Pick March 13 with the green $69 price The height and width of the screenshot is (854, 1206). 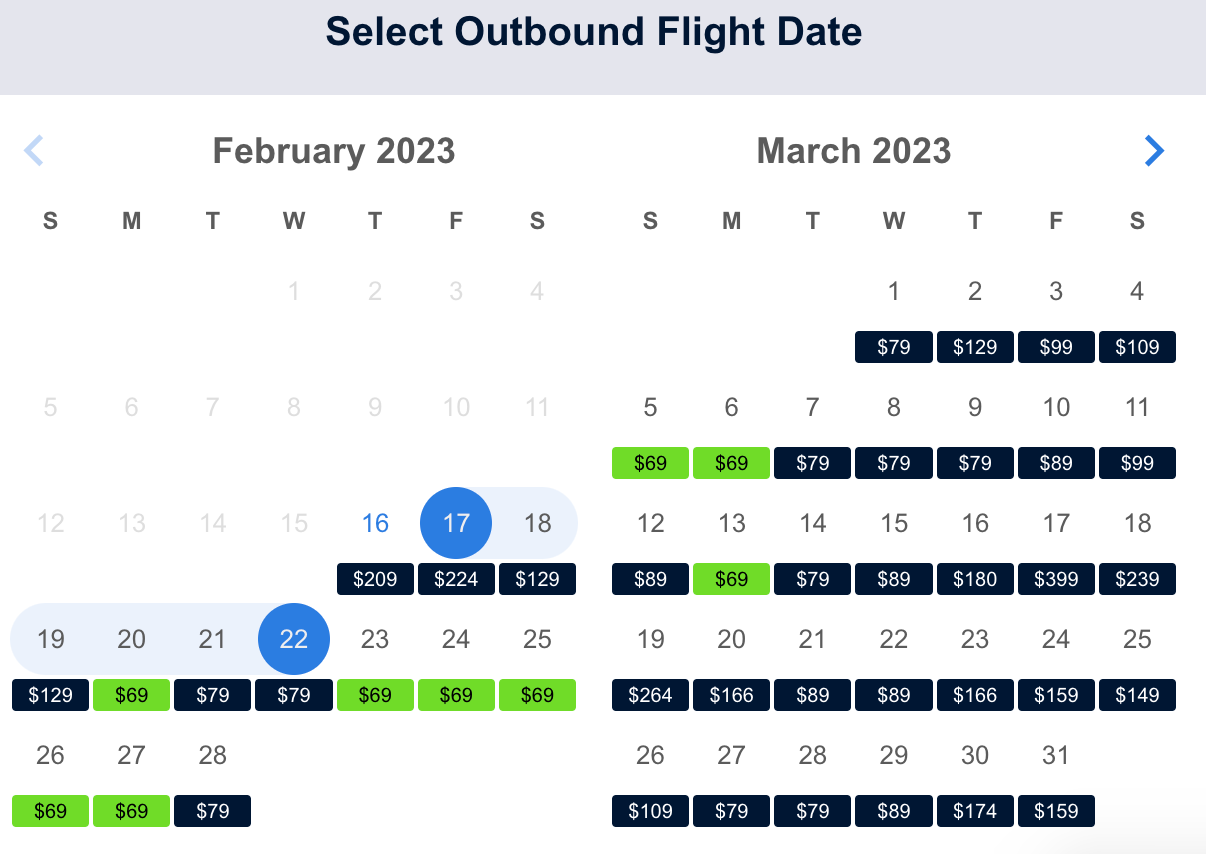coord(731,579)
